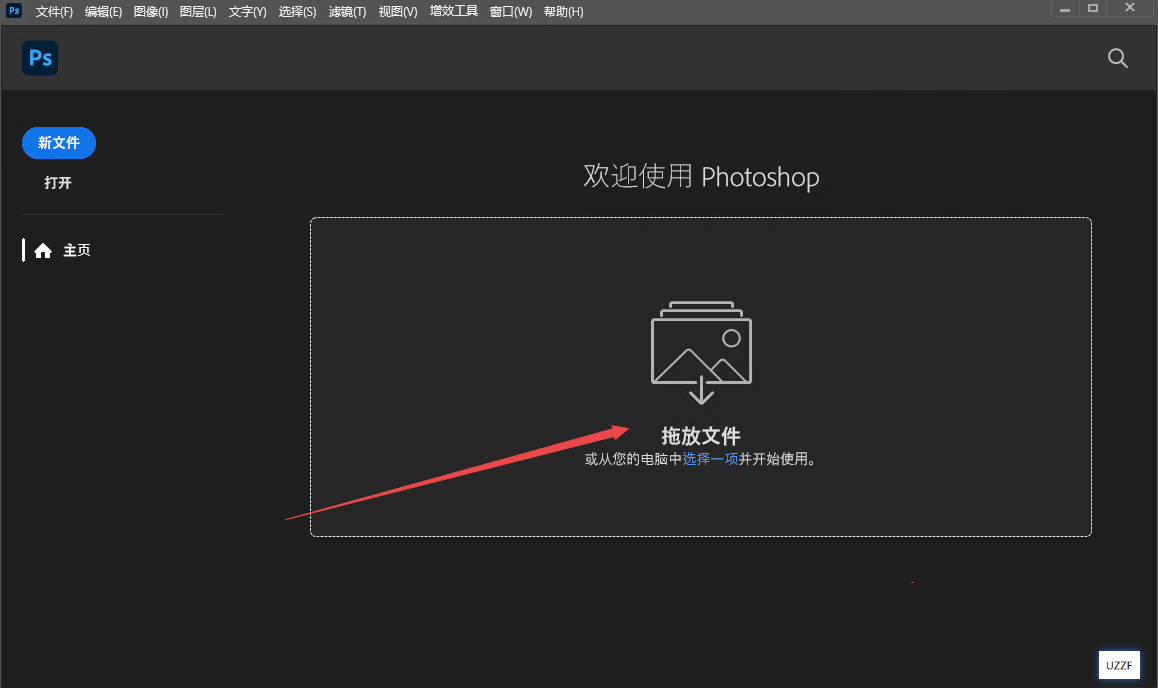Select the 主页 home icon in sidebar

(43, 251)
